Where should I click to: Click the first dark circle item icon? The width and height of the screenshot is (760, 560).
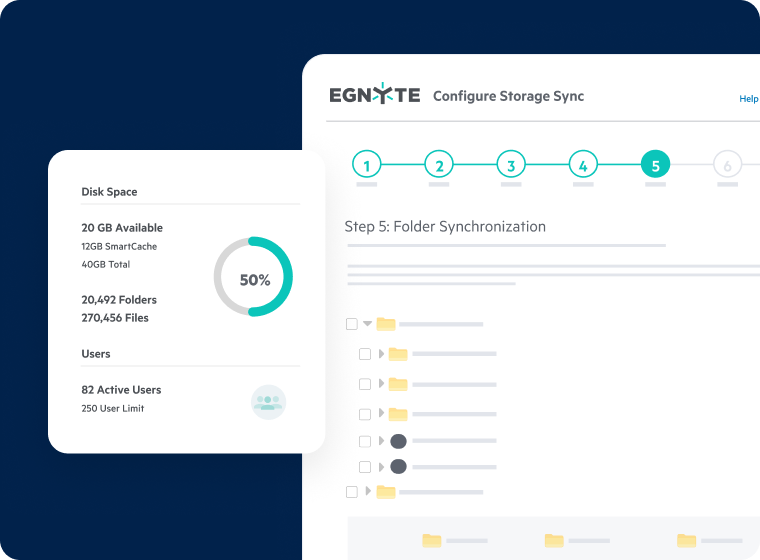(398, 441)
